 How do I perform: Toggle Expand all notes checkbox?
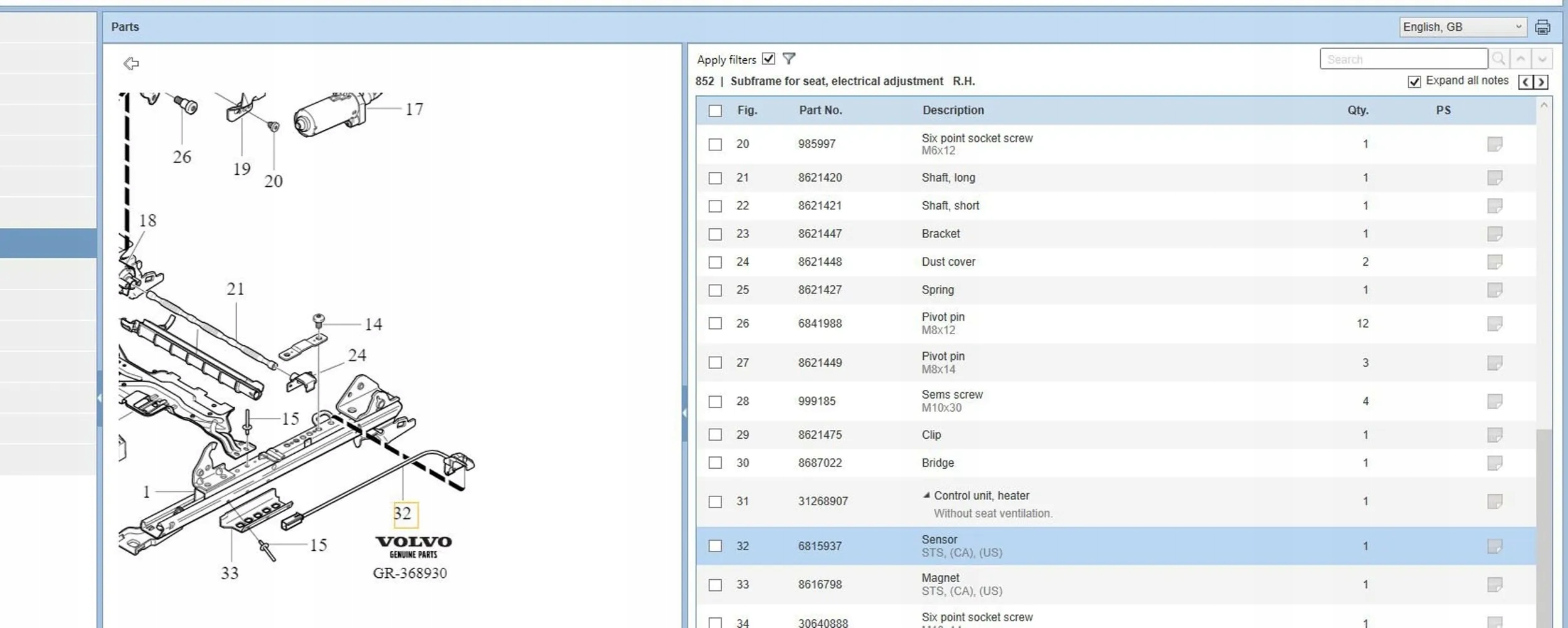(x=1414, y=81)
